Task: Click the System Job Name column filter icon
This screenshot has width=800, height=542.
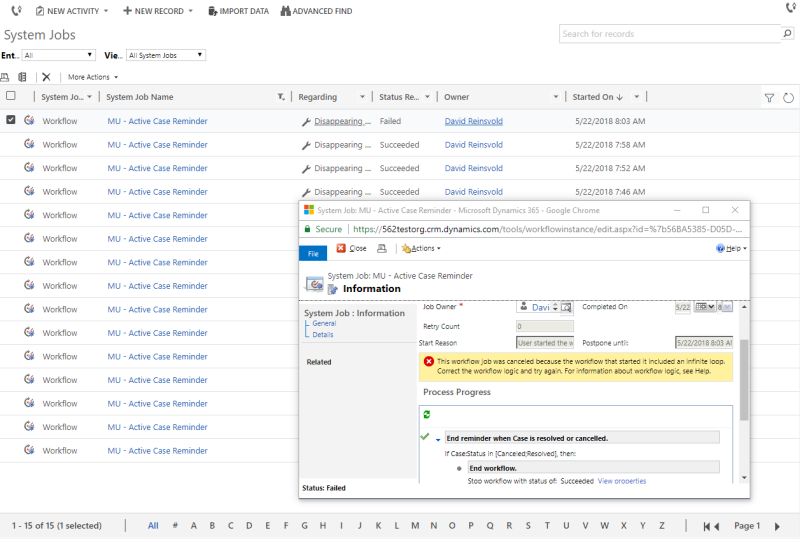Action: [281, 97]
